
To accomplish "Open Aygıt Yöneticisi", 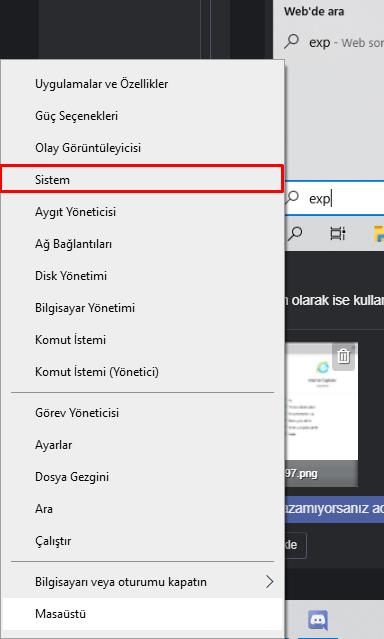I will click(x=142, y=212).
